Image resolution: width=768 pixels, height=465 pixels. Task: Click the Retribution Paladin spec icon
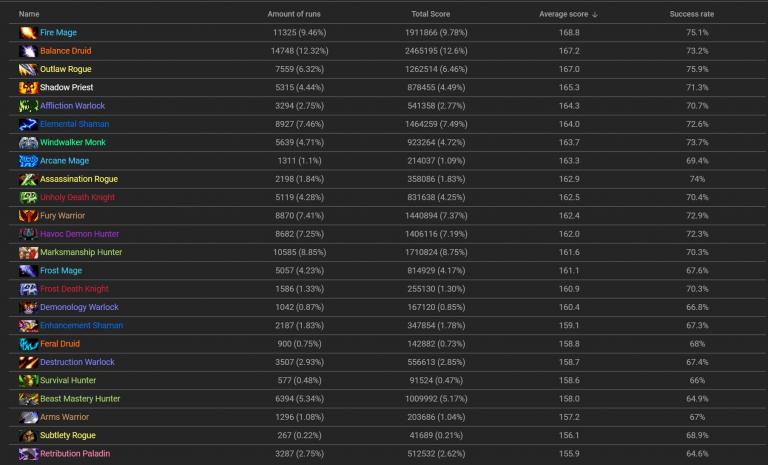[28, 454]
